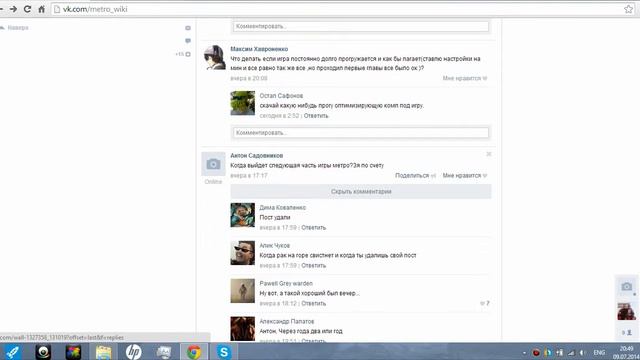The height and width of the screenshot is (360, 640).
Task: Like Максим Хавроненко's post
Action: [465, 78]
